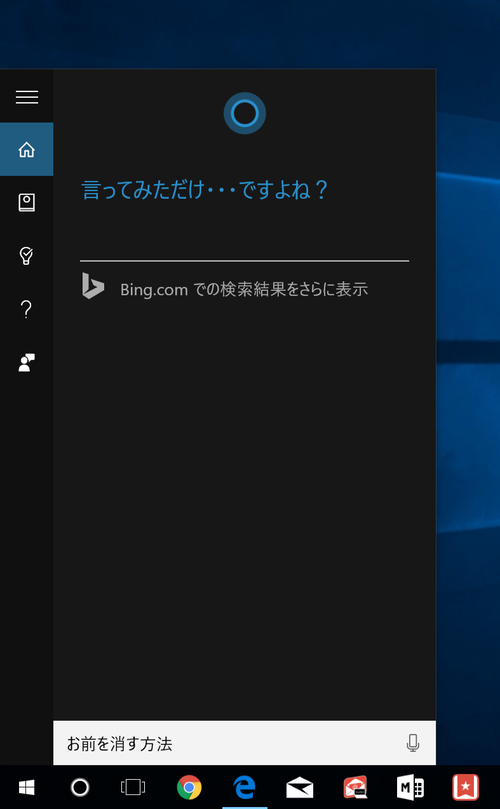Image resolution: width=500 pixels, height=809 pixels.
Task: Expand the Cortana hamburger menu
Action: pyautogui.click(x=26, y=97)
